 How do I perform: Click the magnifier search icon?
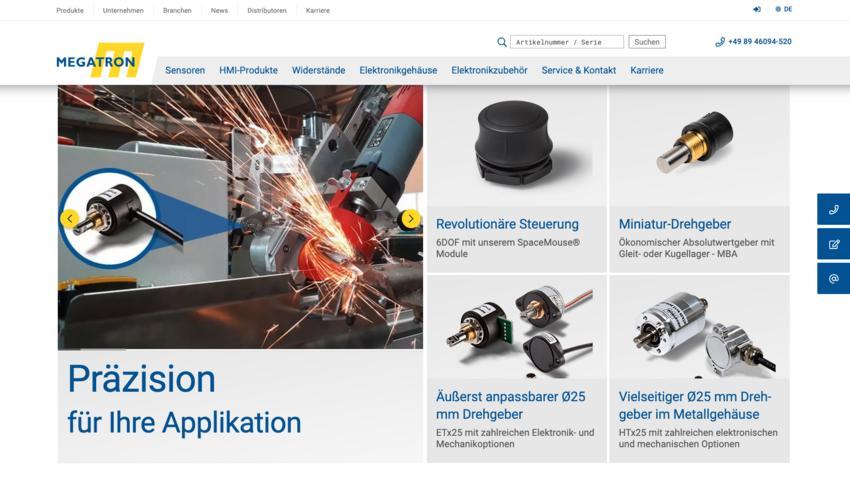[502, 42]
